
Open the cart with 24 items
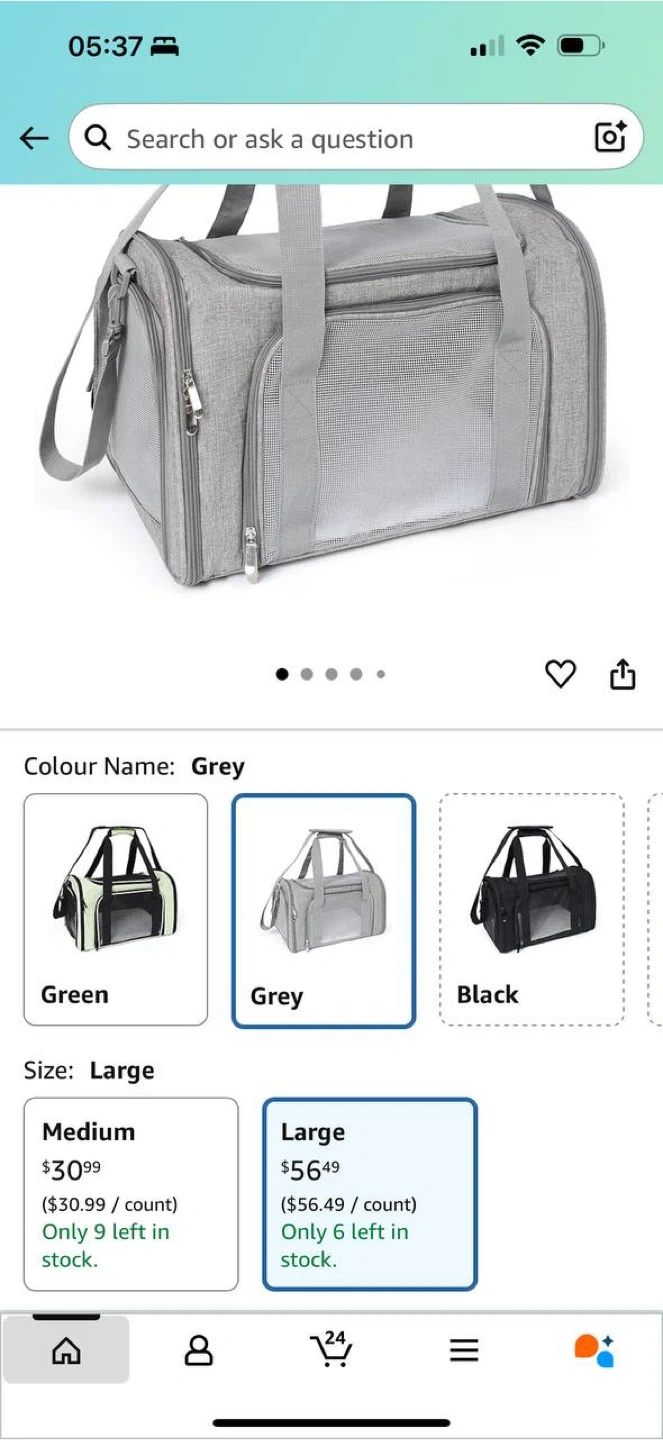pos(331,1349)
